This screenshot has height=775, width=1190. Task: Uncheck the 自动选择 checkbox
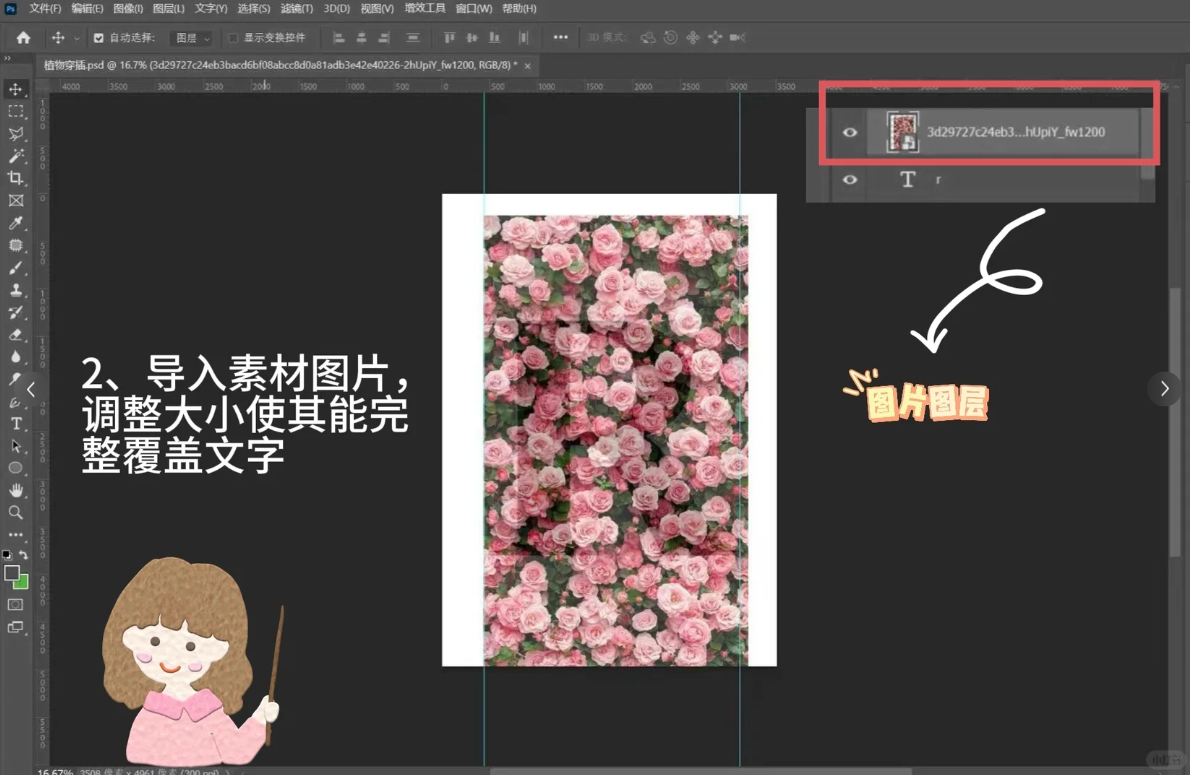click(x=98, y=38)
